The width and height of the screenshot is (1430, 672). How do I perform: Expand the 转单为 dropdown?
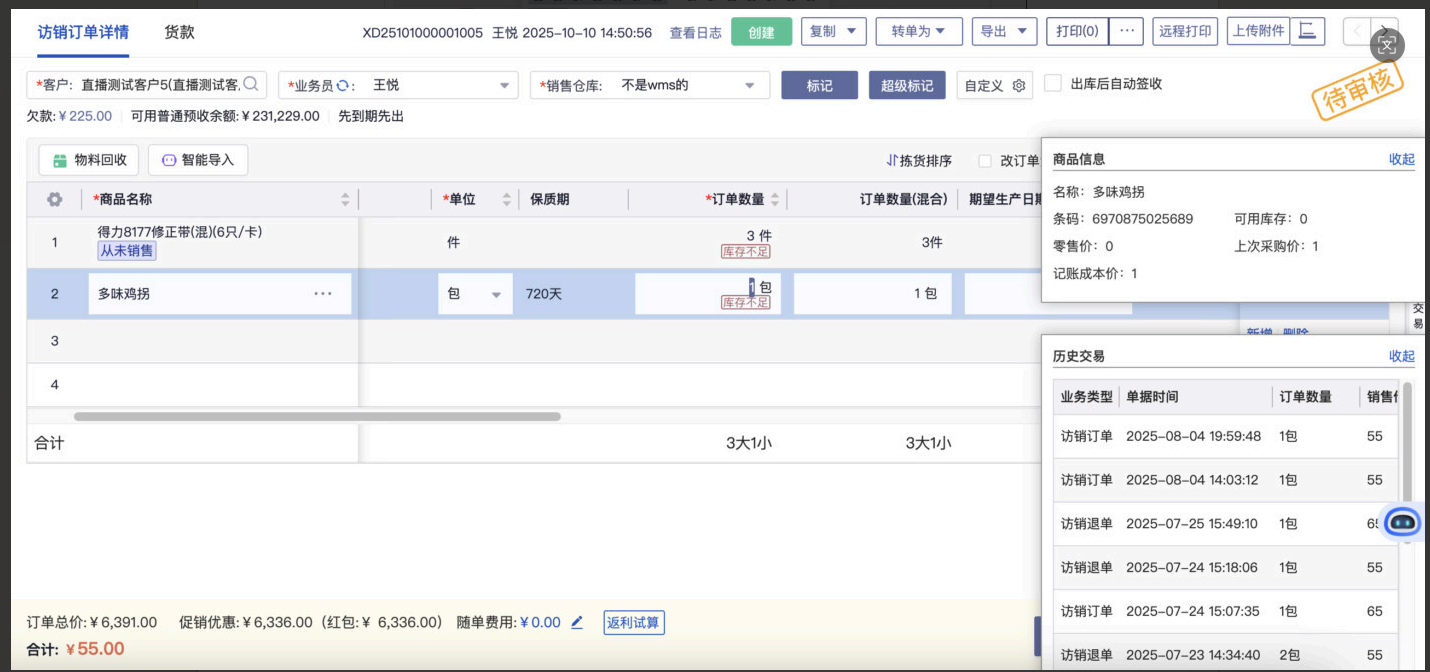918,31
